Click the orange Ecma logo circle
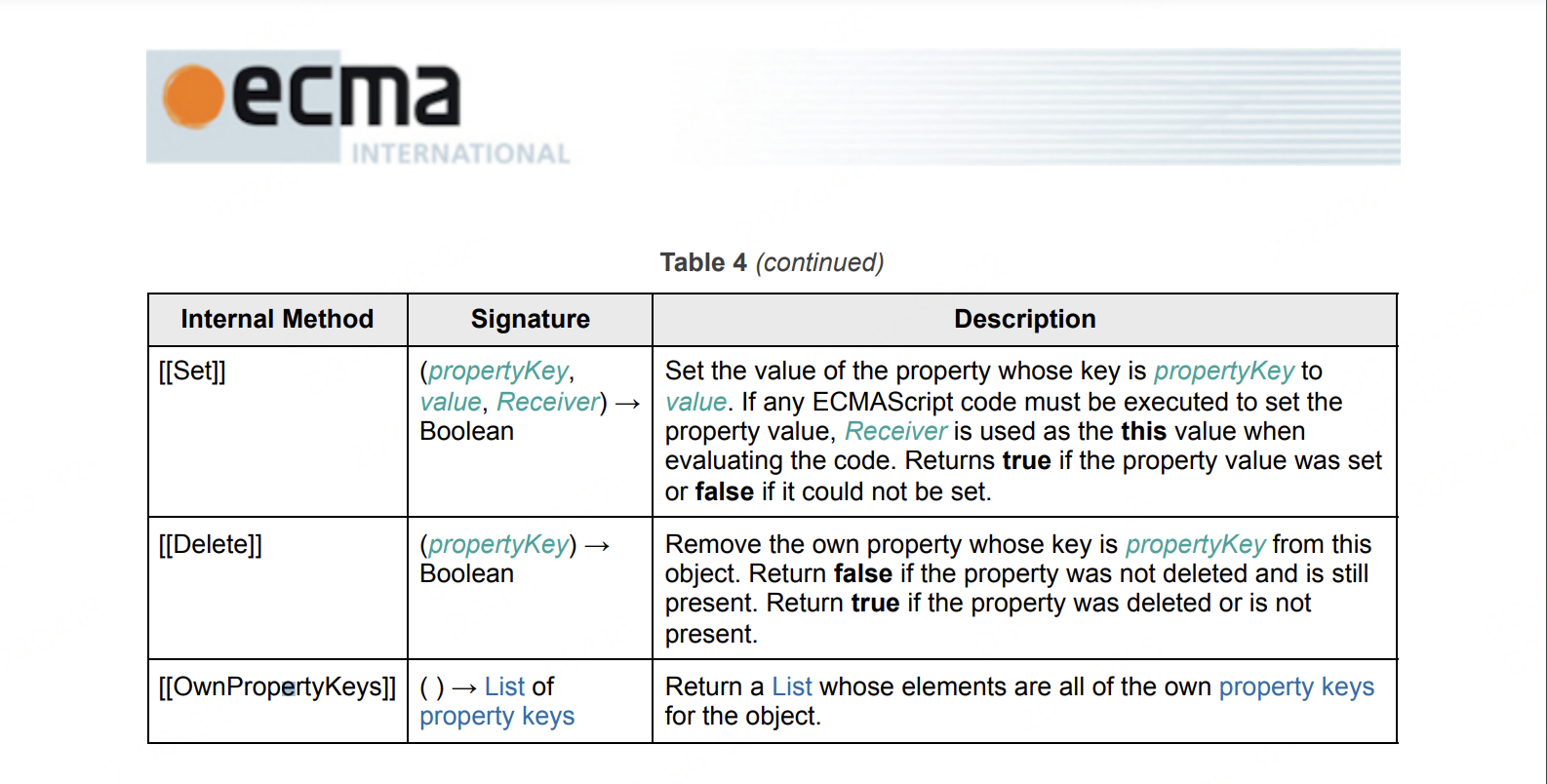Image resolution: width=1547 pixels, height=784 pixels. (x=193, y=98)
